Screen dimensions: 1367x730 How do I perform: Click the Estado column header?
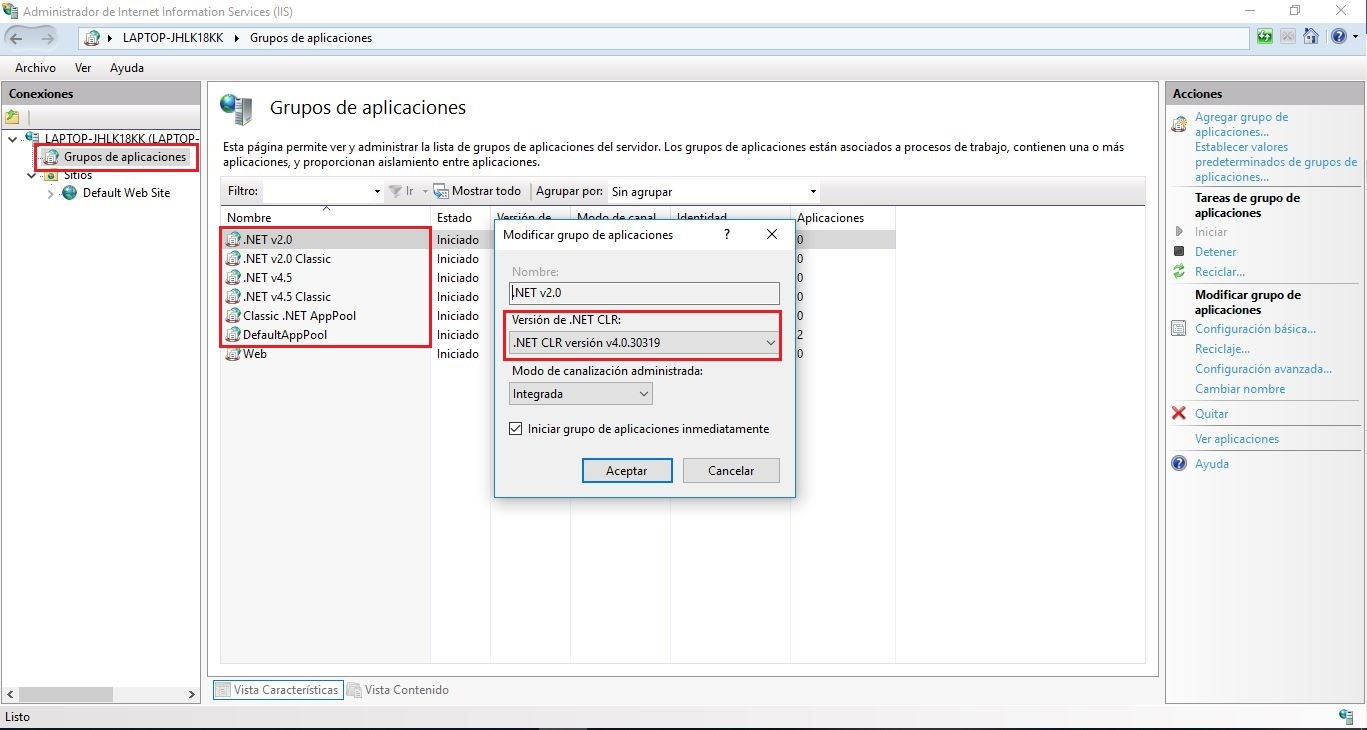[x=460, y=217]
